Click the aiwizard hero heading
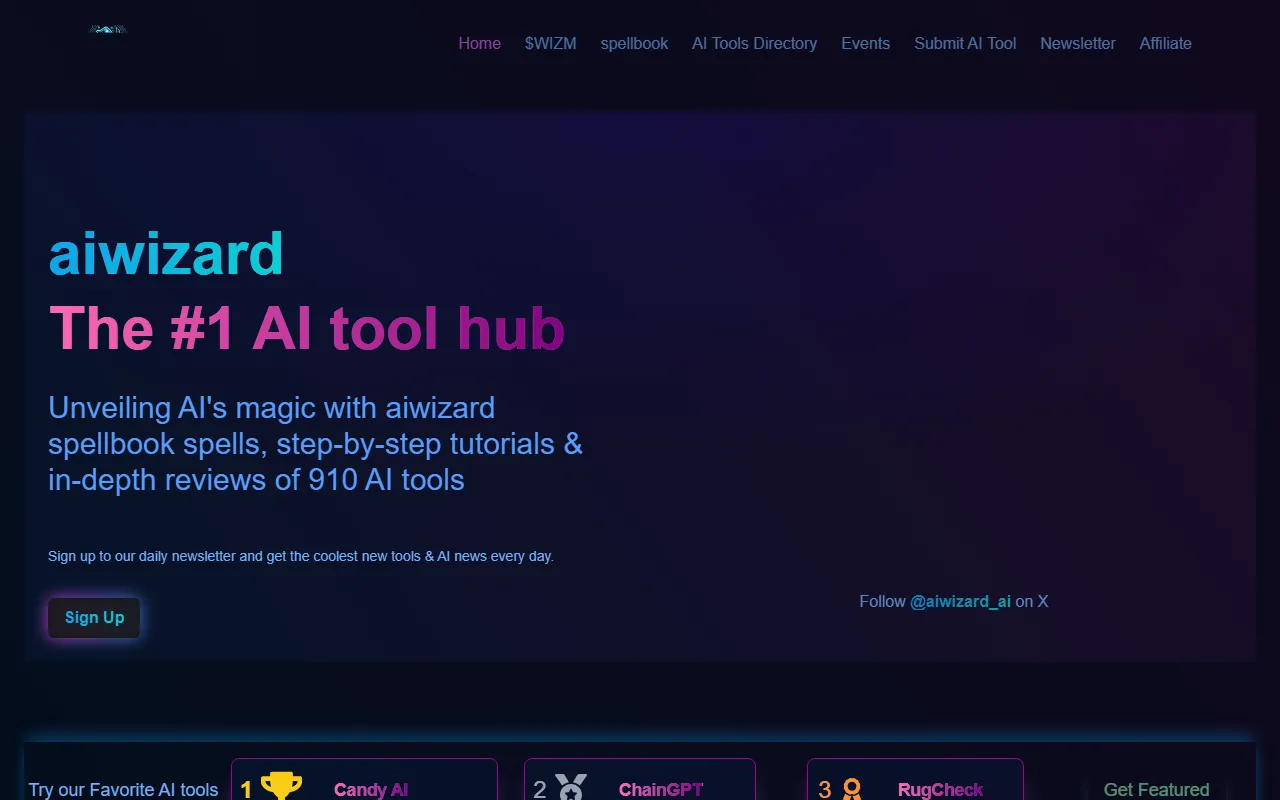 point(166,254)
